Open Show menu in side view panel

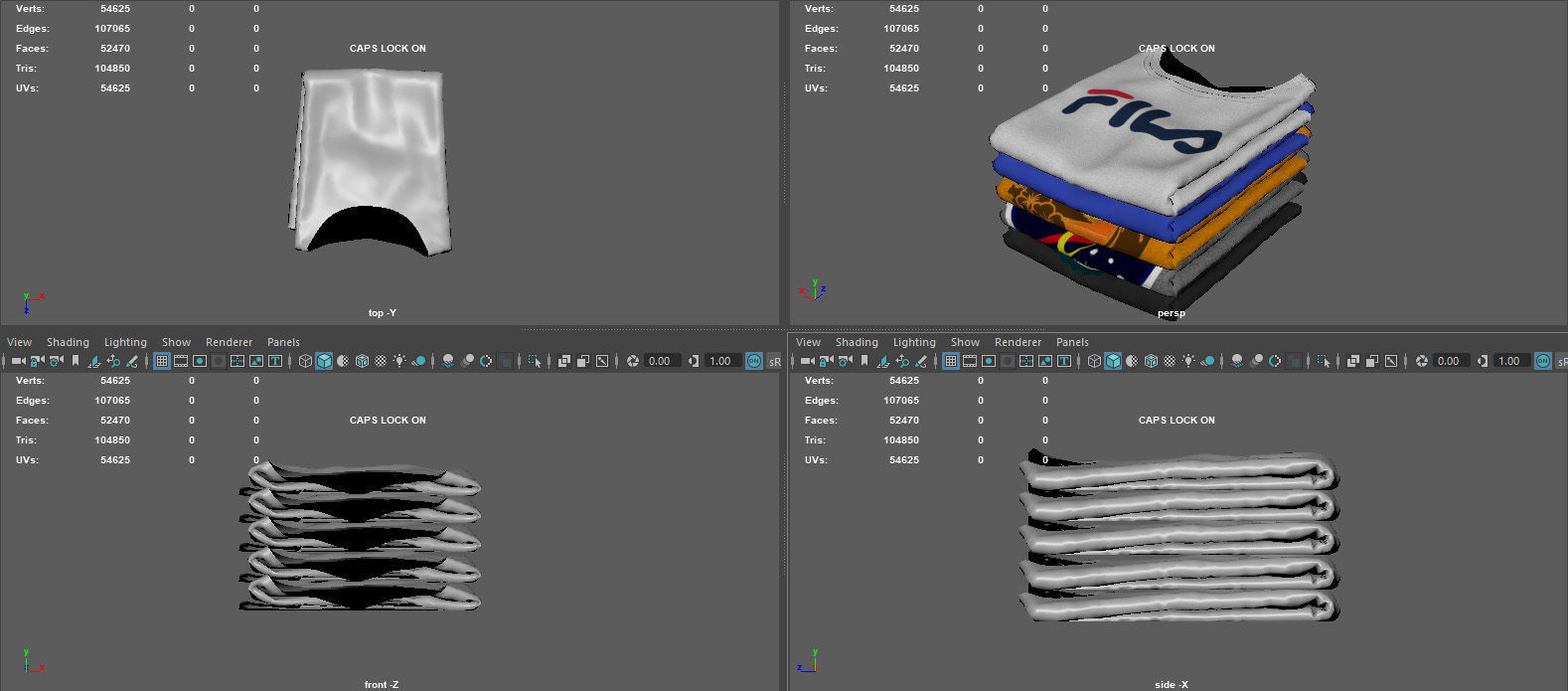(965, 342)
